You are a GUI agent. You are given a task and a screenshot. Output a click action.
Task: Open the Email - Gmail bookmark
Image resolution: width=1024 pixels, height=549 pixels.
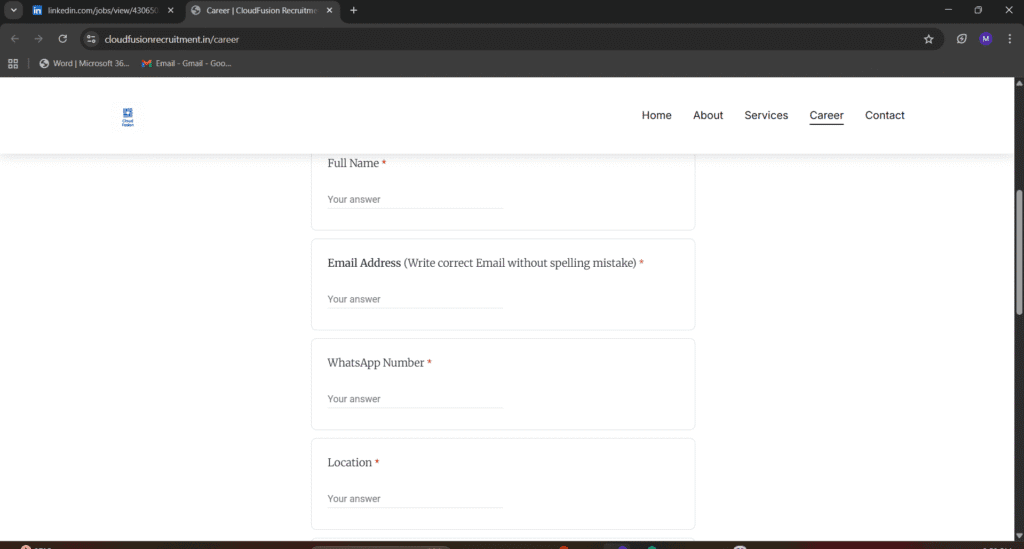pyautogui.click(x=187, y=63)
